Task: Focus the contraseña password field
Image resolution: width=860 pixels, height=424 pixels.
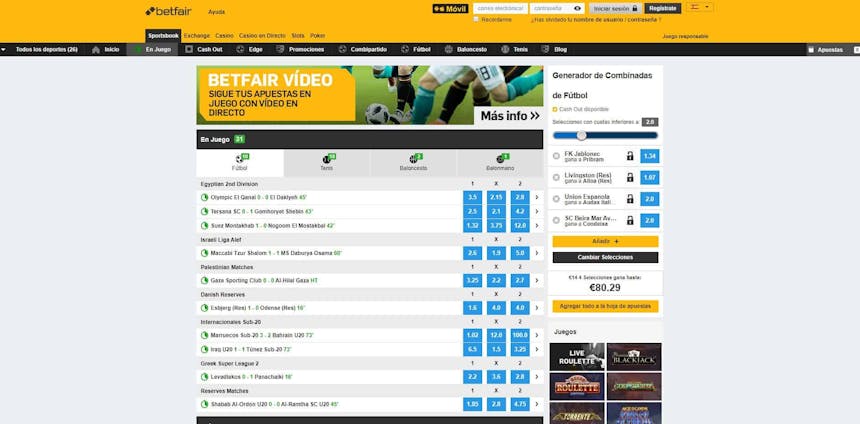Action: coord(551,9)
